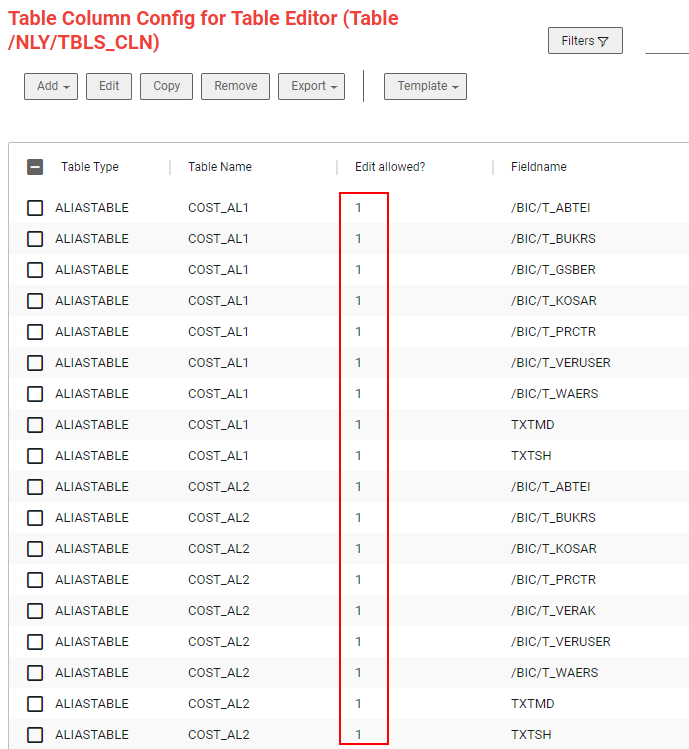Screen dimensions: 689x749
Task: Check the COST_AL2 /BIC/T_VERAK row checkbox
Action: [x=35, y=611]
